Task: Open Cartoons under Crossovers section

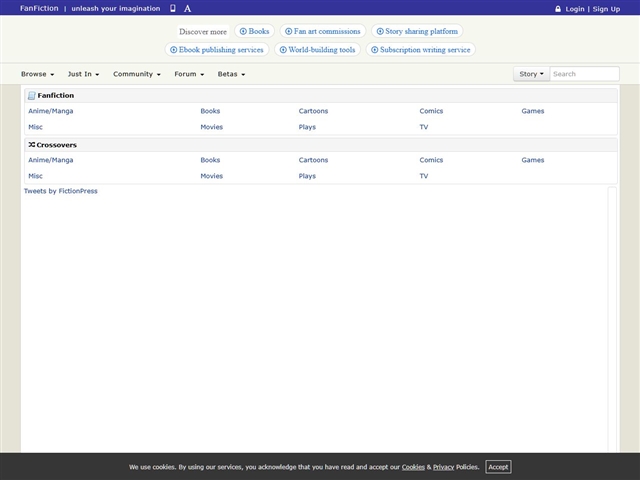Action: click(x=313, y=160)
